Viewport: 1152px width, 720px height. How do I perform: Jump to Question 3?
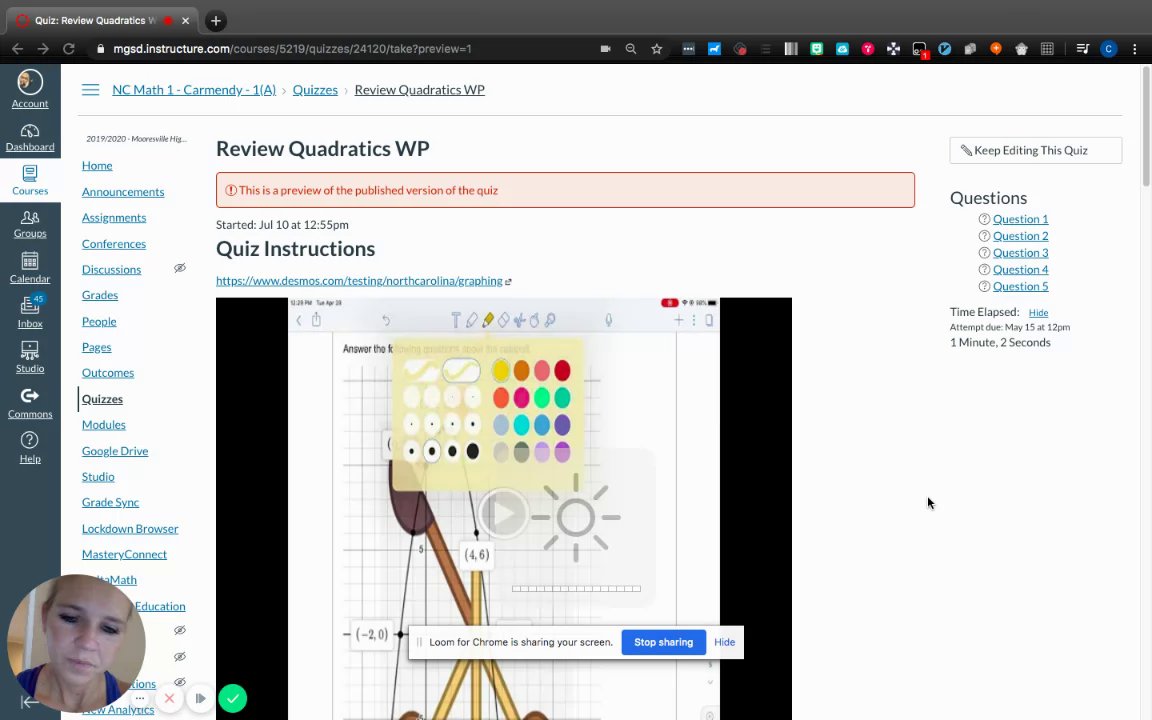(x=1020, y=253)
